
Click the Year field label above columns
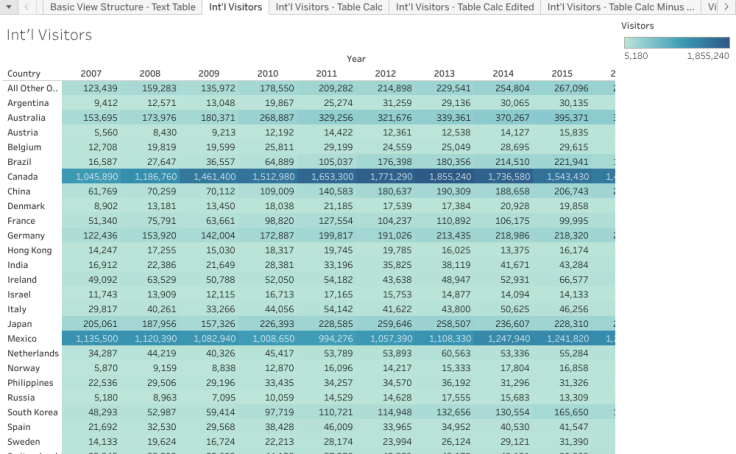[356, 59]
